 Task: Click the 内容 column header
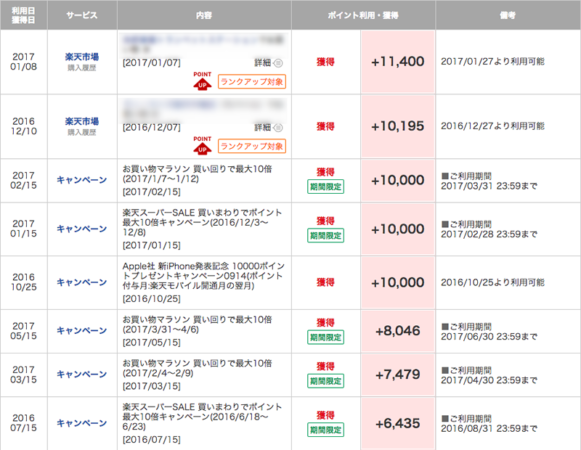click(x=204, y=15)
